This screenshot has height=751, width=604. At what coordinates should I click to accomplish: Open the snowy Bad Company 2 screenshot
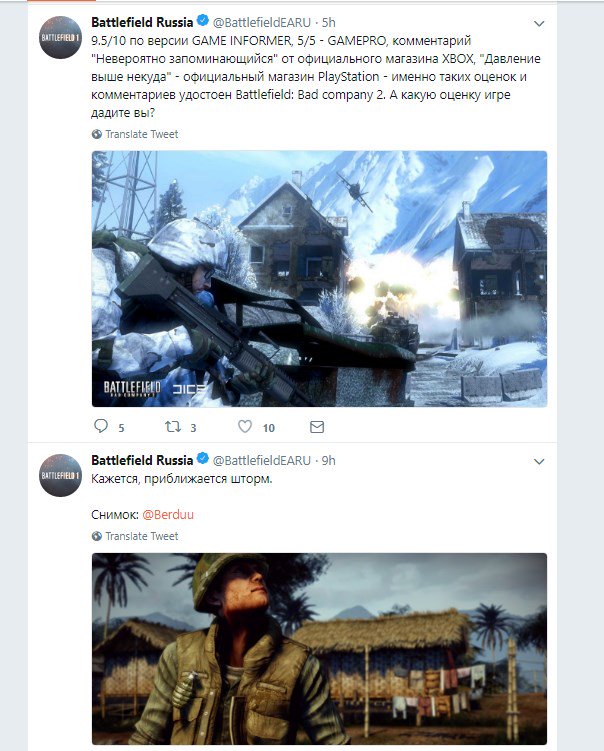pyautogui.click(x=319, y=279)
